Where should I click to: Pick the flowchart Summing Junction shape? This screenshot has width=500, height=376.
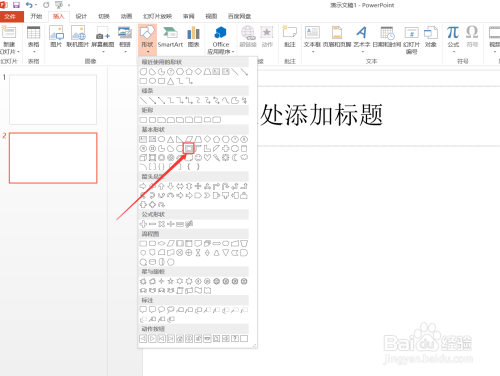click(180, 253)
